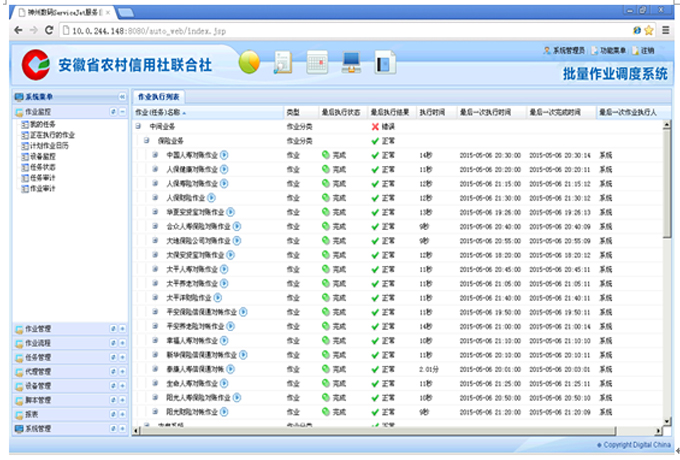The height and width of the screenshot is (460, 680).
Task: Open 计划作业日历 in the sidebar tree
Action: [49, 146]
